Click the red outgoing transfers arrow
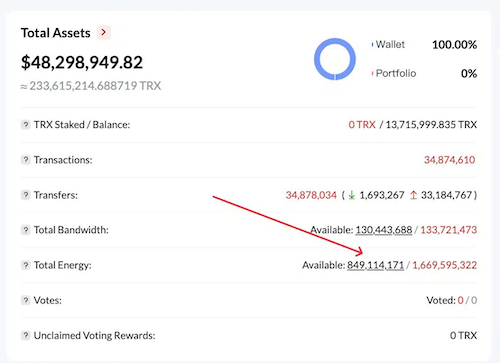This screenshot has width=500, height=363. 413,195
